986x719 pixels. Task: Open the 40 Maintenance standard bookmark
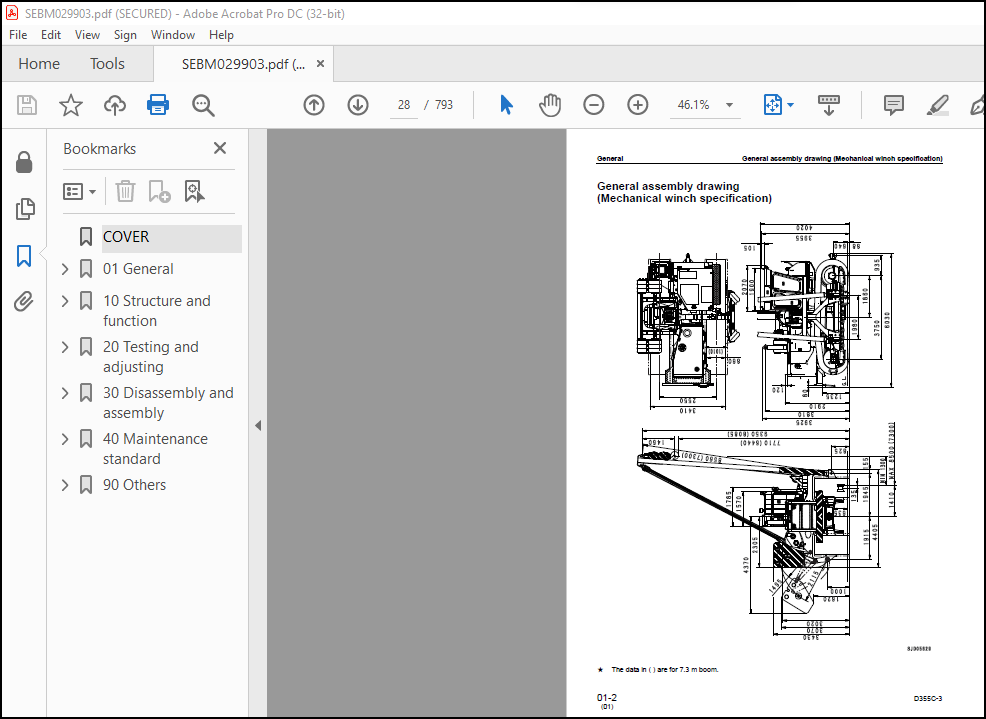[x=155, y=449]
